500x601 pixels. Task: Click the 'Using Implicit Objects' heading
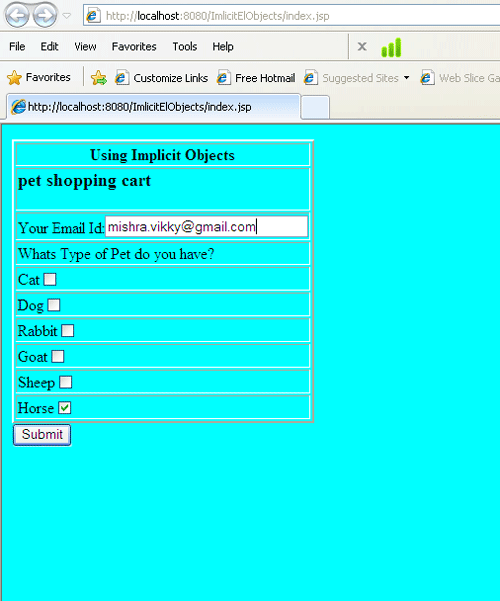click(163, 155)
